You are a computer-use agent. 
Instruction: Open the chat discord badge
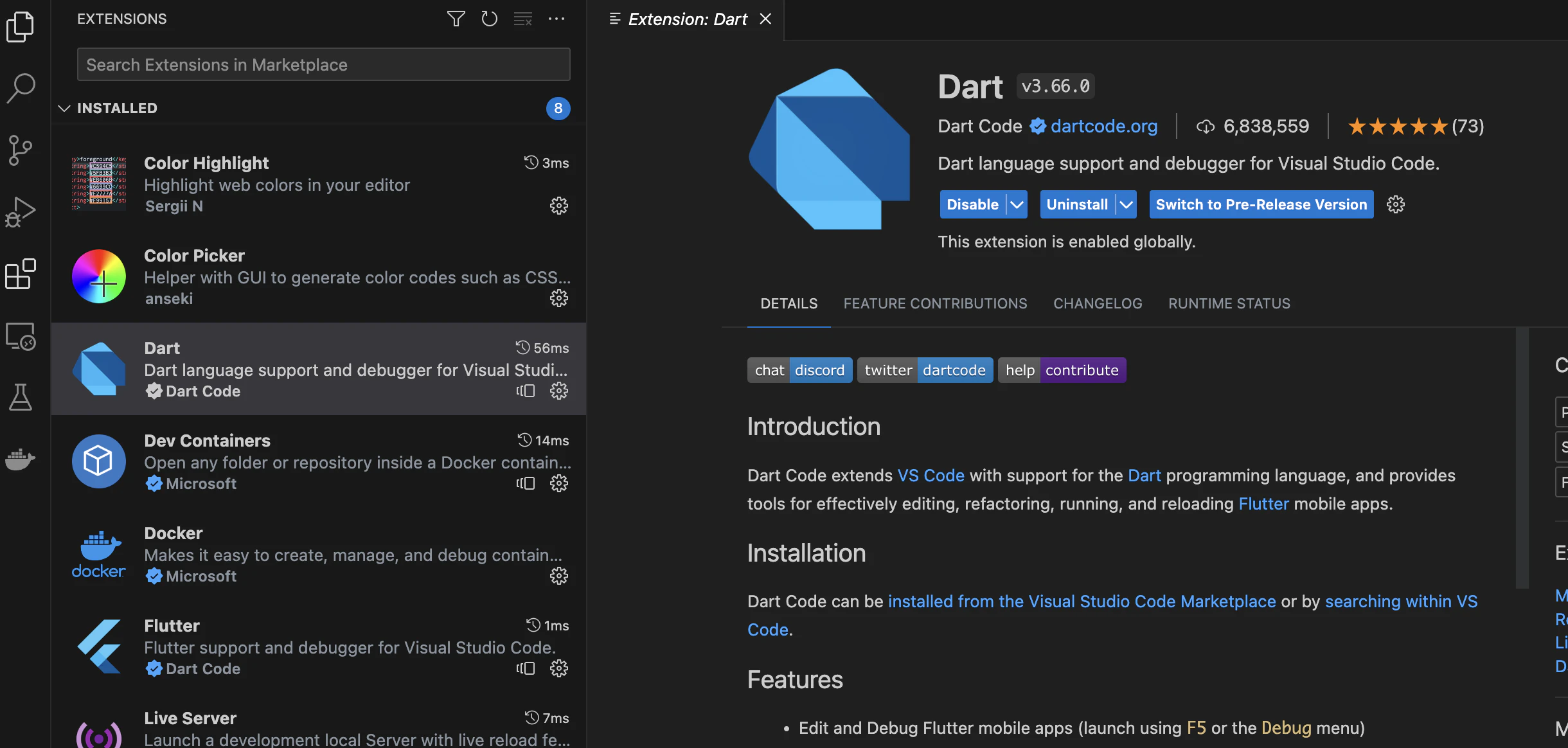(x=800, y=370)
